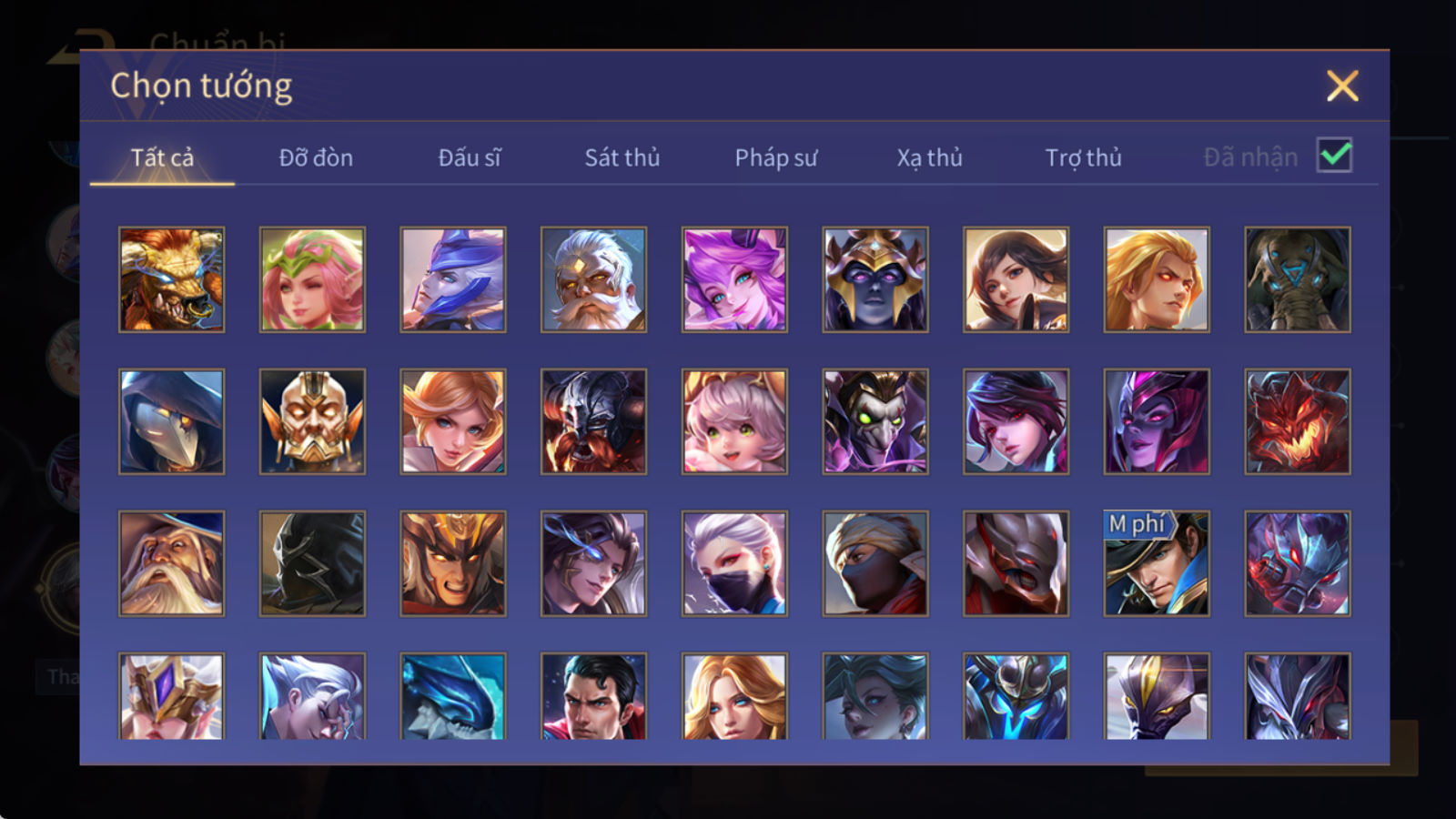Choose the white-haired masked ninja girl portrait
This screenshot has width=1456, height=819.
734,563
